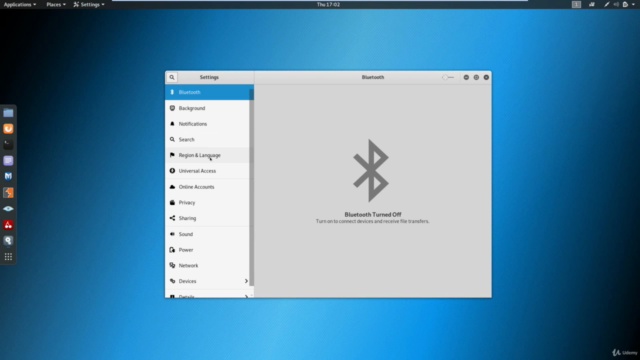Launch the orange Firefox icon in dock

click(8, 129)
